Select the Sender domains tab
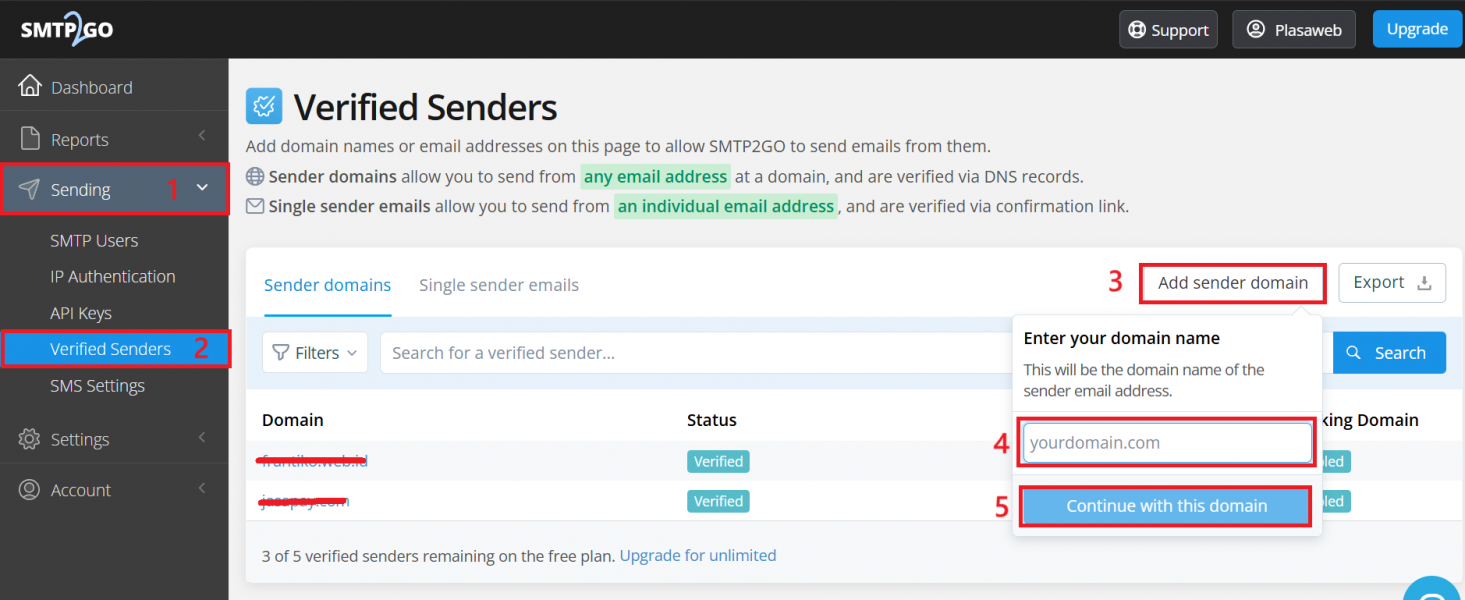Viewport: 1465px width, 600px height. [x=327, y=285]
